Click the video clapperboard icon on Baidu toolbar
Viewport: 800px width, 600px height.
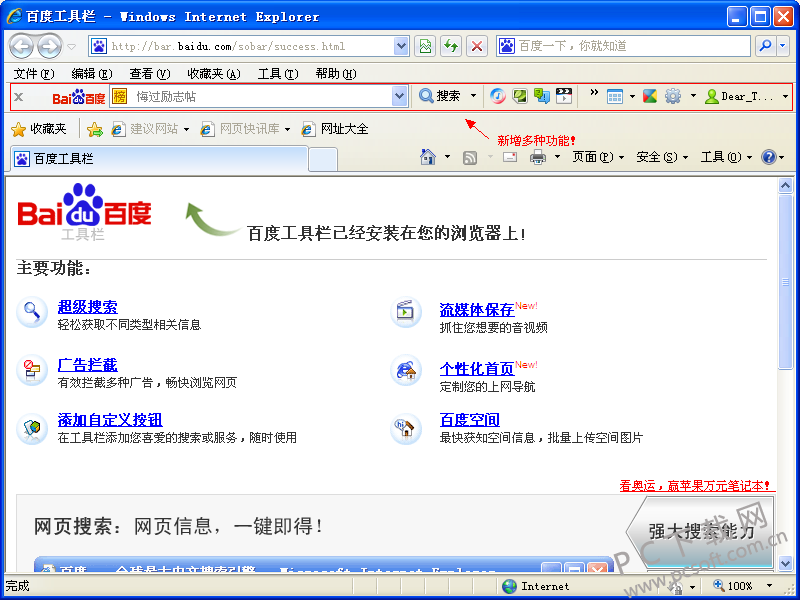click(x=564, y=96)
